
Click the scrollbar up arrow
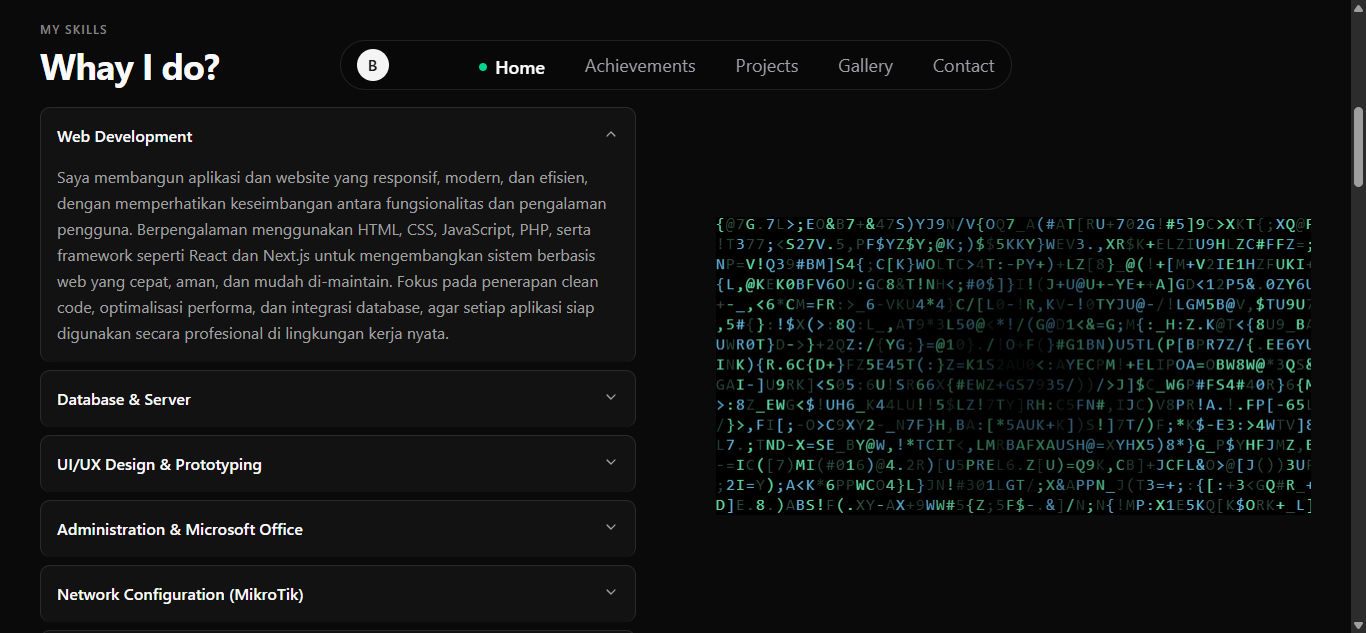coord(1358,7)
